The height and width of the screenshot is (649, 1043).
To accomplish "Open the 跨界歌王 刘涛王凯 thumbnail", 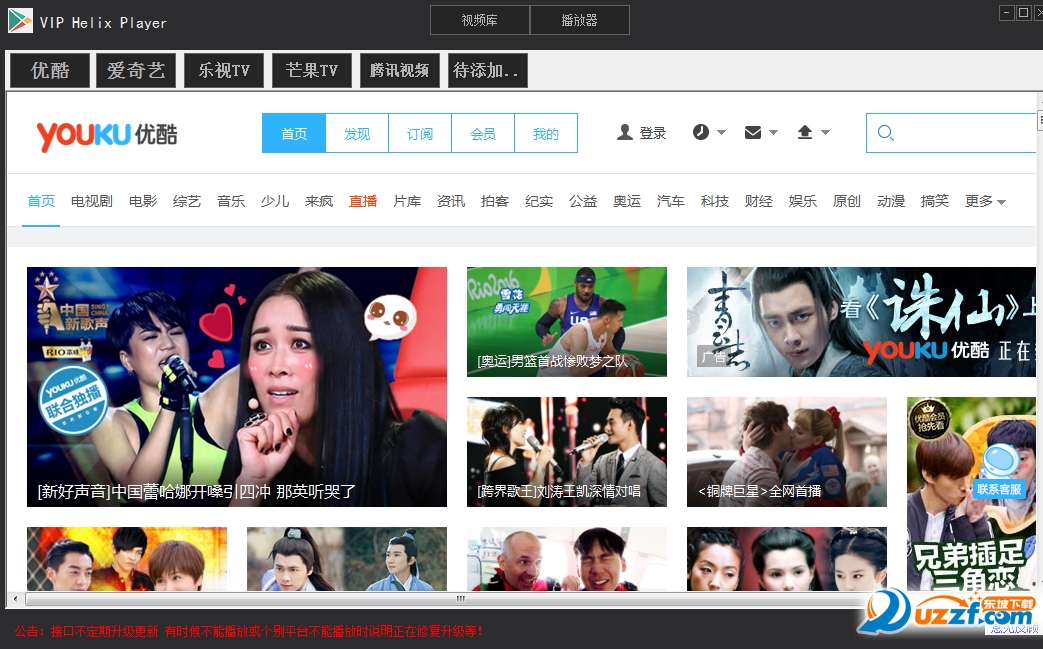I will tap(567, 452).
